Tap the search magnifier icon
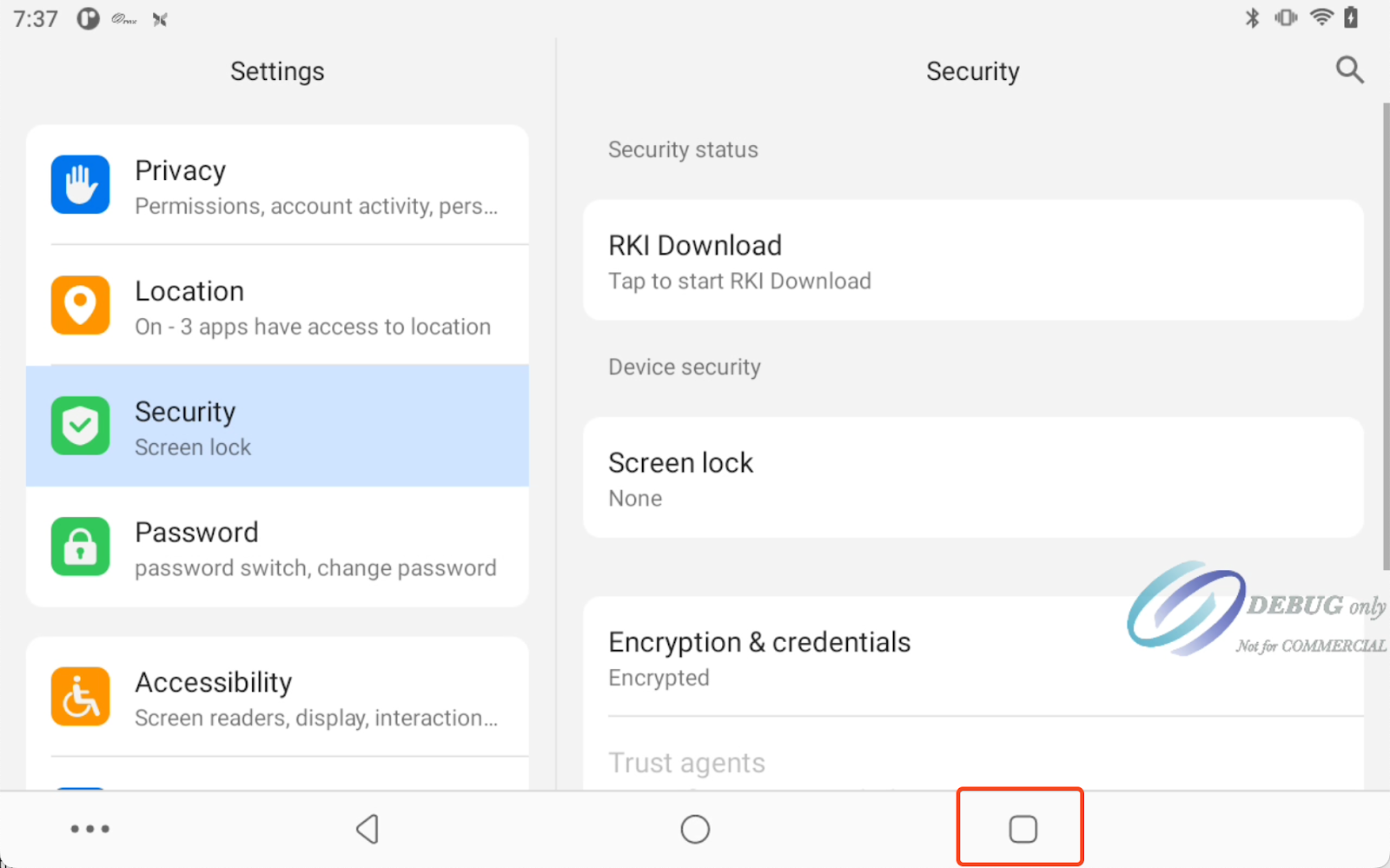Viewport: 1390px width, 868px height. tap(1349, 70)
